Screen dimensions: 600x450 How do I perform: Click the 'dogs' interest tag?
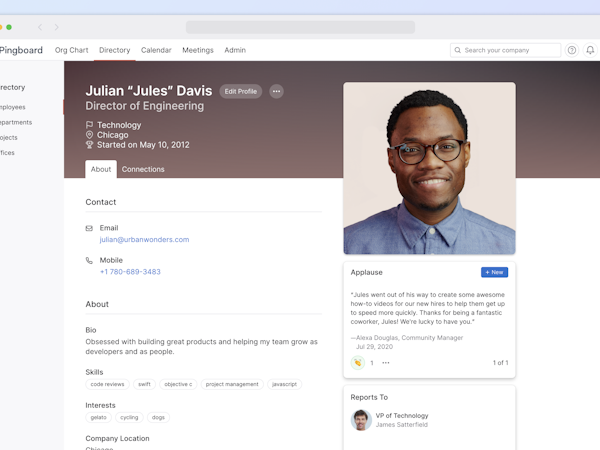coord(158,417)
